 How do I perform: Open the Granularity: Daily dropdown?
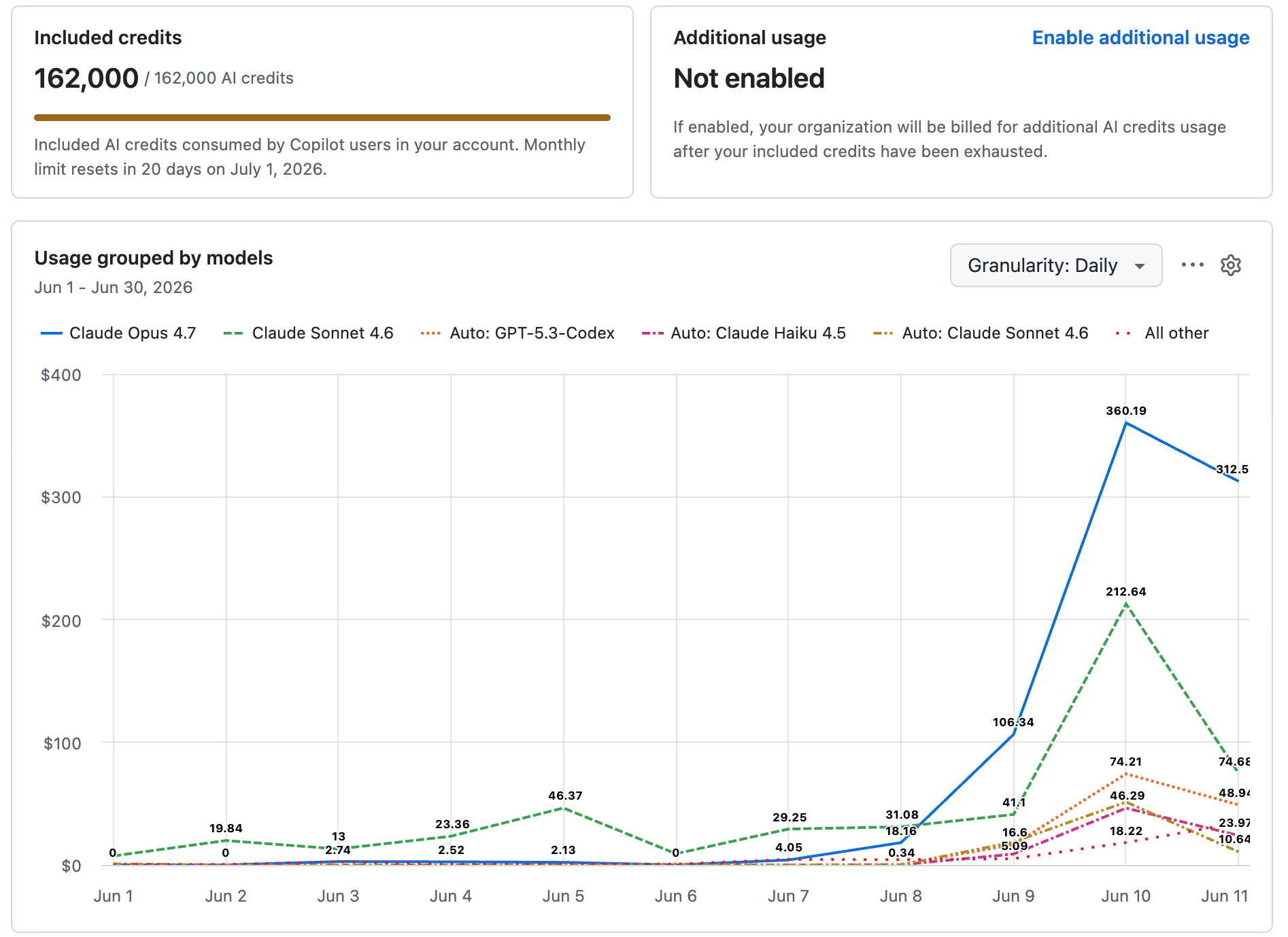pyautogui.click(x=1055, y=265)
